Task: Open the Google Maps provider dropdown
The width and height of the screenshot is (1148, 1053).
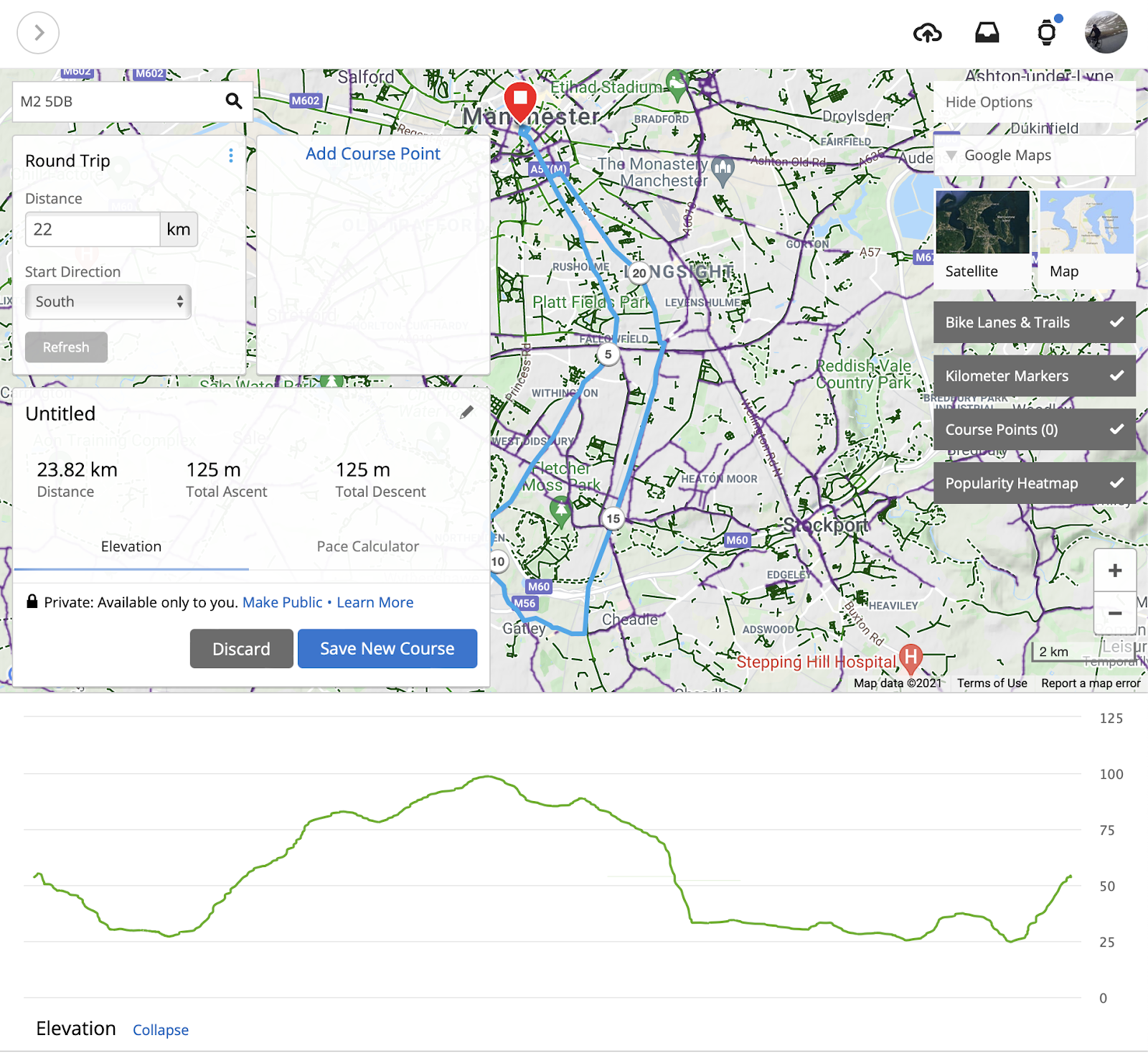Action: coord(1034,155)
